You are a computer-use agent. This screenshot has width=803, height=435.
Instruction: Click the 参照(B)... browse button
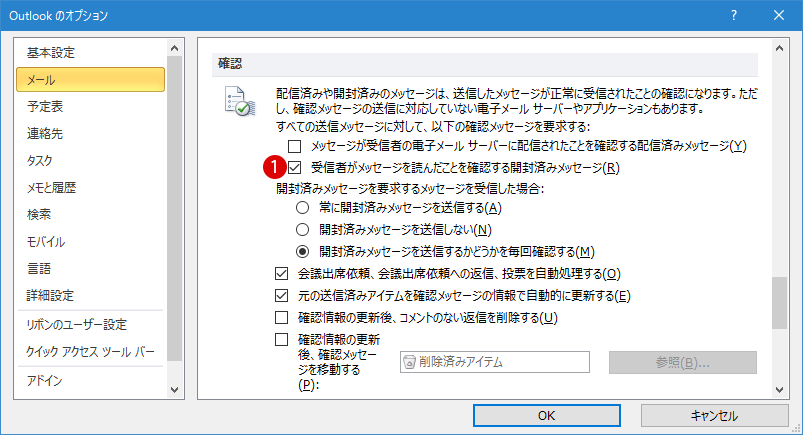[683, 362]
